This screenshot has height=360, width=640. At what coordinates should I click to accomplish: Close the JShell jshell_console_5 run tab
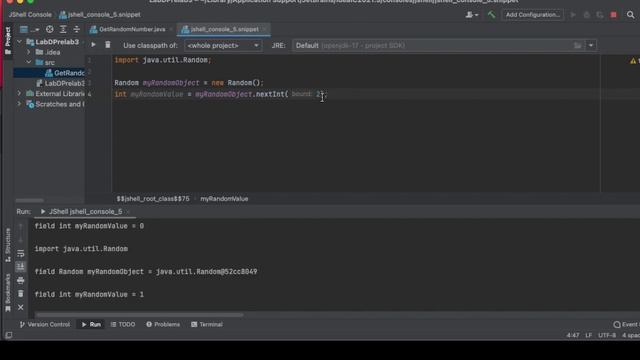pos(128,211)
